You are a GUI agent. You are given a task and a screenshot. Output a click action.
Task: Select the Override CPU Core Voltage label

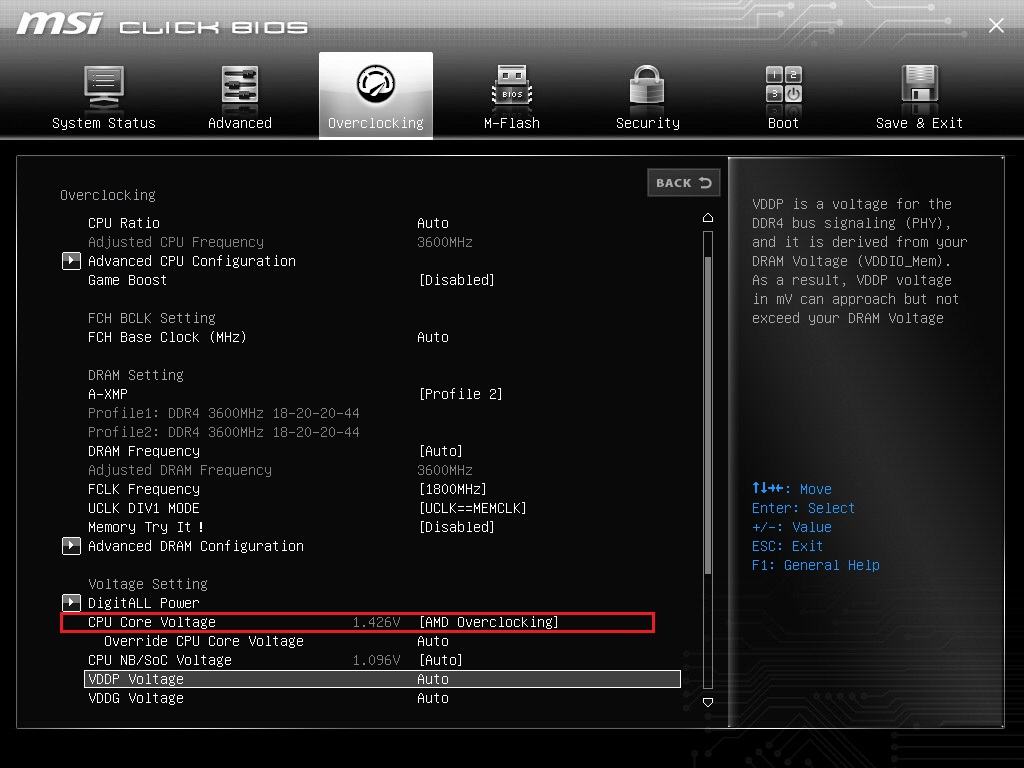(204, 641)
